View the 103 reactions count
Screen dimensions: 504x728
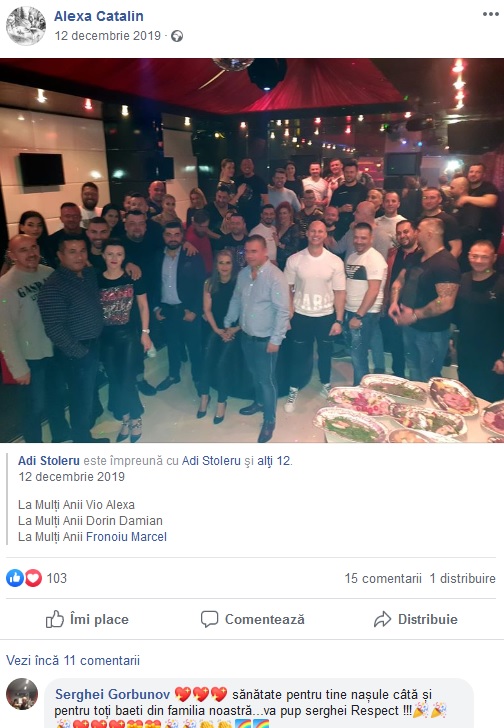(57, 578)
